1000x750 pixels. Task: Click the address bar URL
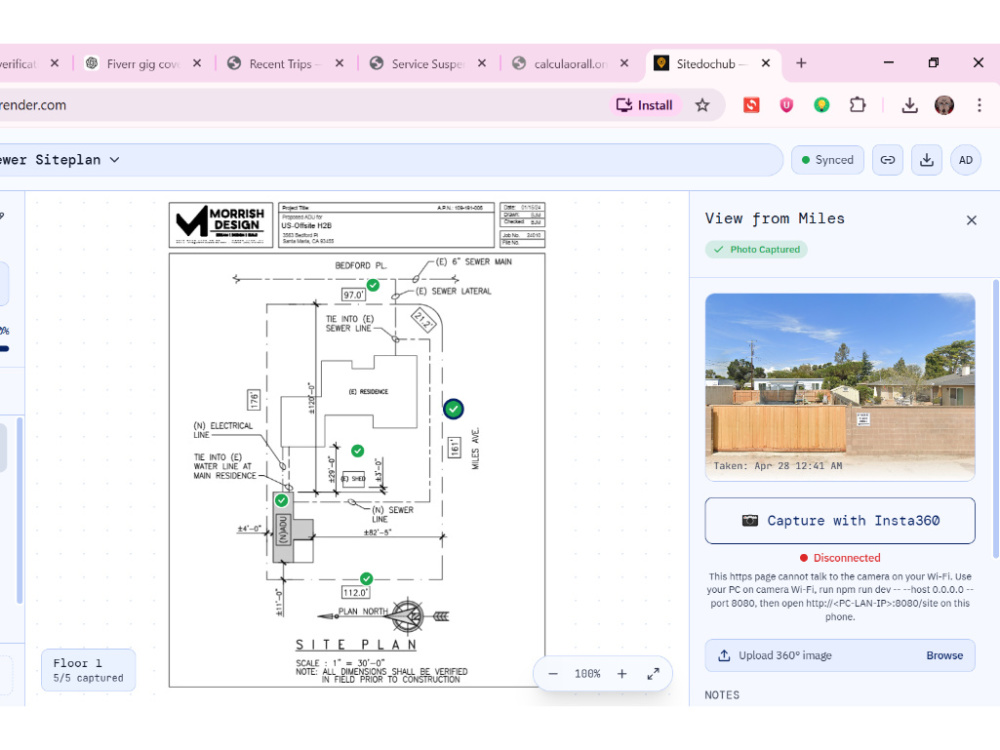pos(33,105)
